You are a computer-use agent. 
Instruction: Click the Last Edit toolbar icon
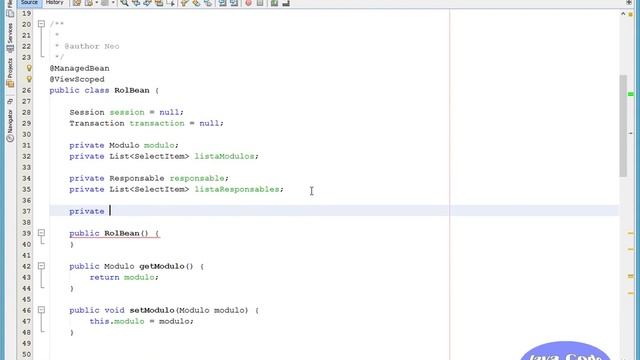click(x=76, y=3)
